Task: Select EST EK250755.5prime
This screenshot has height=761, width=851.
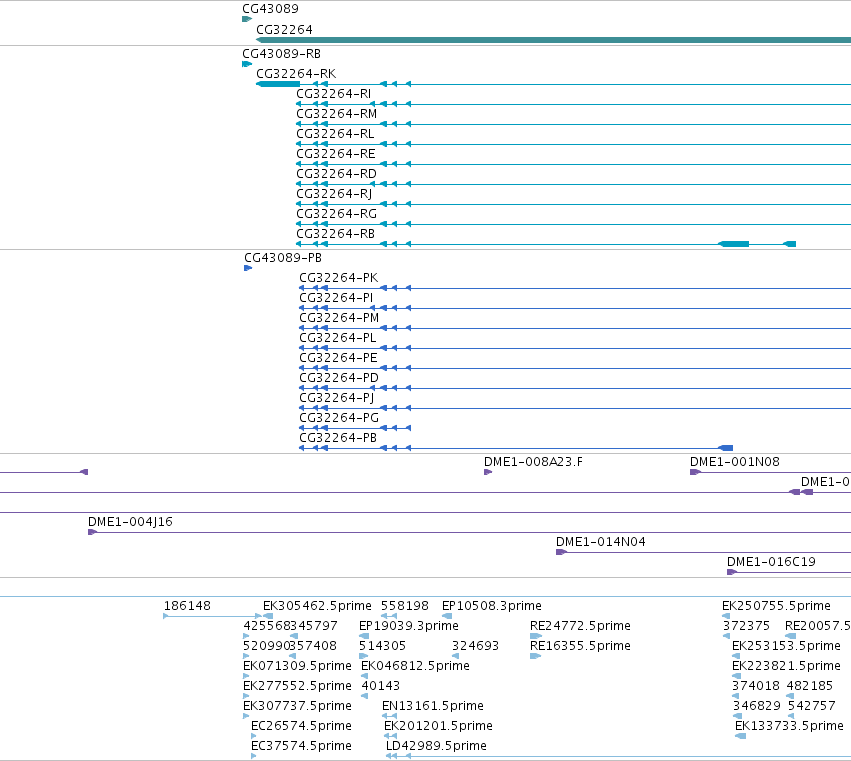Action: [777, 606]
